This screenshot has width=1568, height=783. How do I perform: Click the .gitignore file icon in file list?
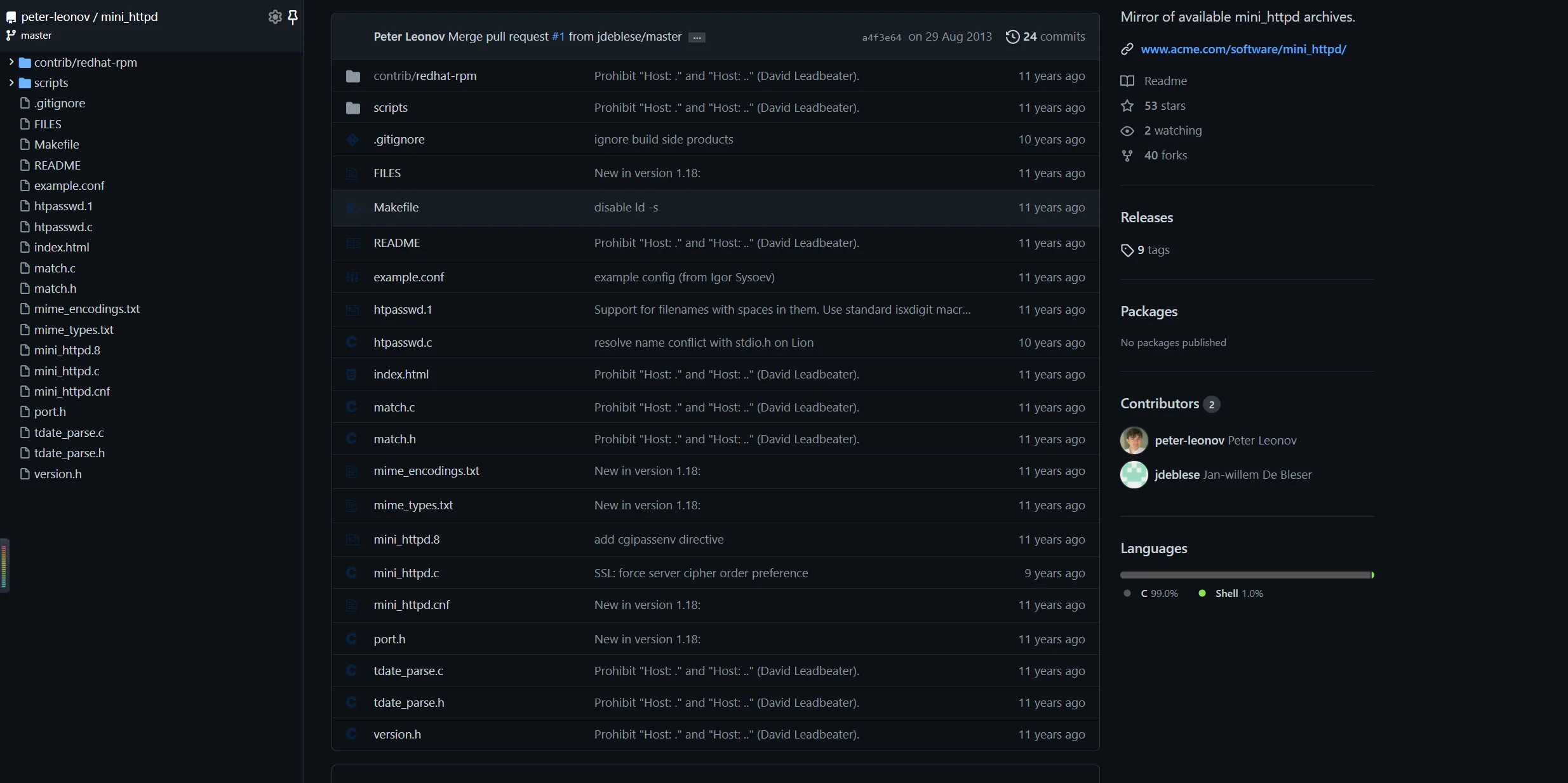point(352,140)
